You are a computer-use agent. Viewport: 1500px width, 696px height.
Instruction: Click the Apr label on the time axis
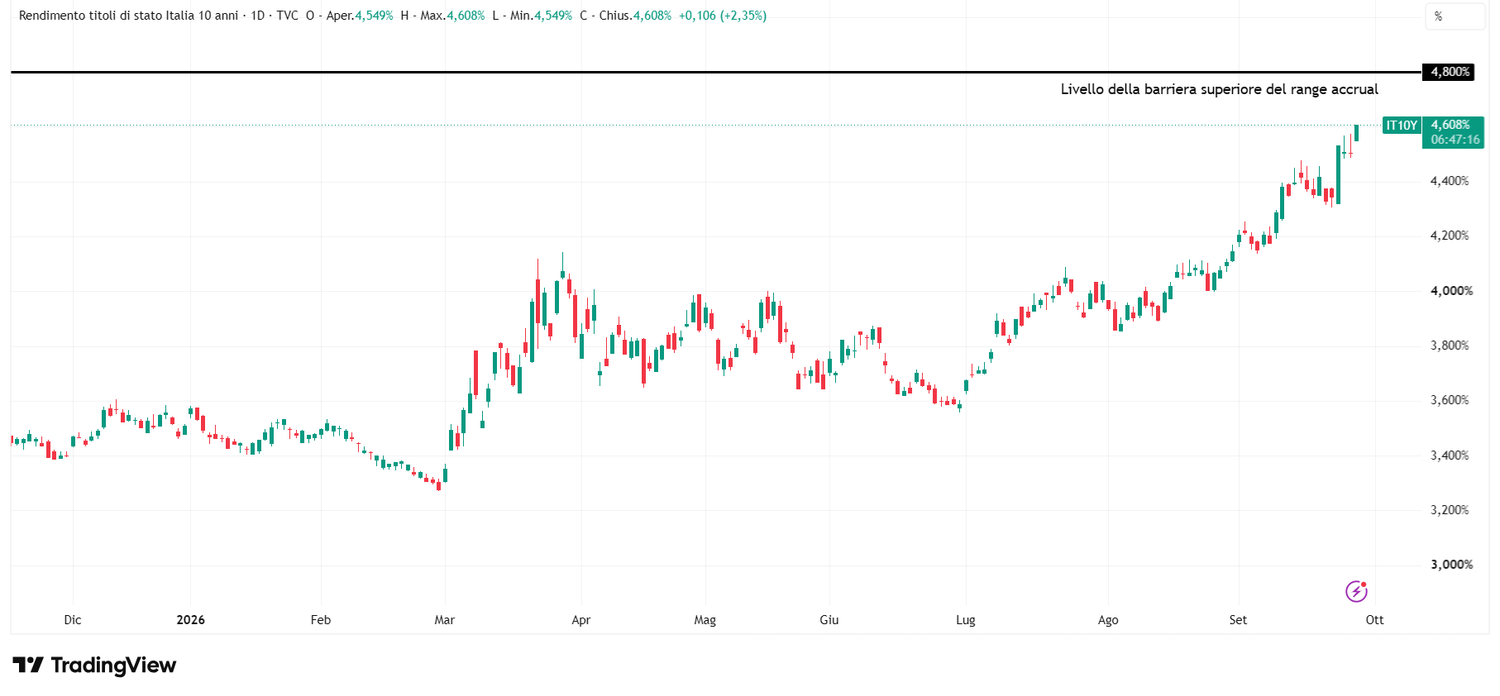click(581, 620)
